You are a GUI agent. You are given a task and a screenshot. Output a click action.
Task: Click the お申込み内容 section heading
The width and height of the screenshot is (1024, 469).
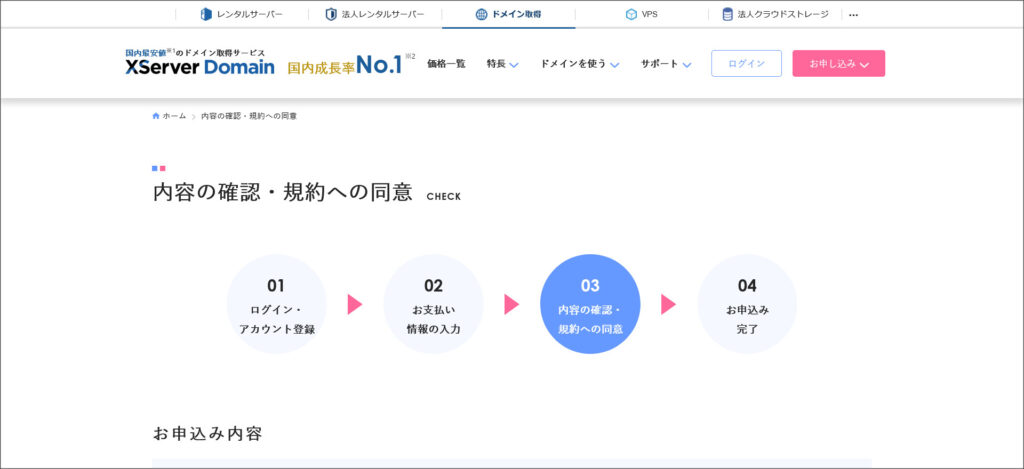pos(208,434)
